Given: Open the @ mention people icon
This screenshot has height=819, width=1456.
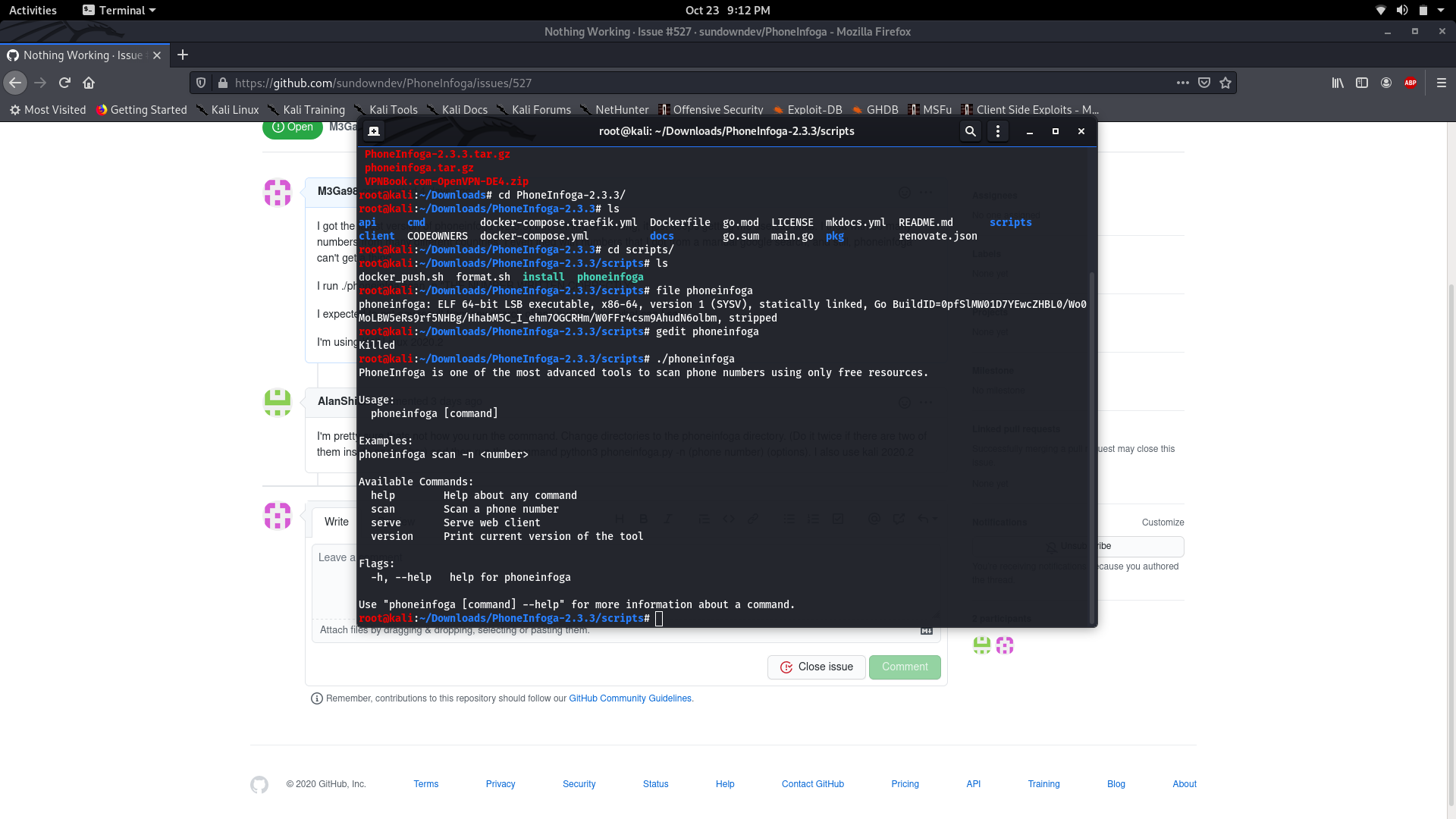Looking at the screenshot, I should pos(874,519).
